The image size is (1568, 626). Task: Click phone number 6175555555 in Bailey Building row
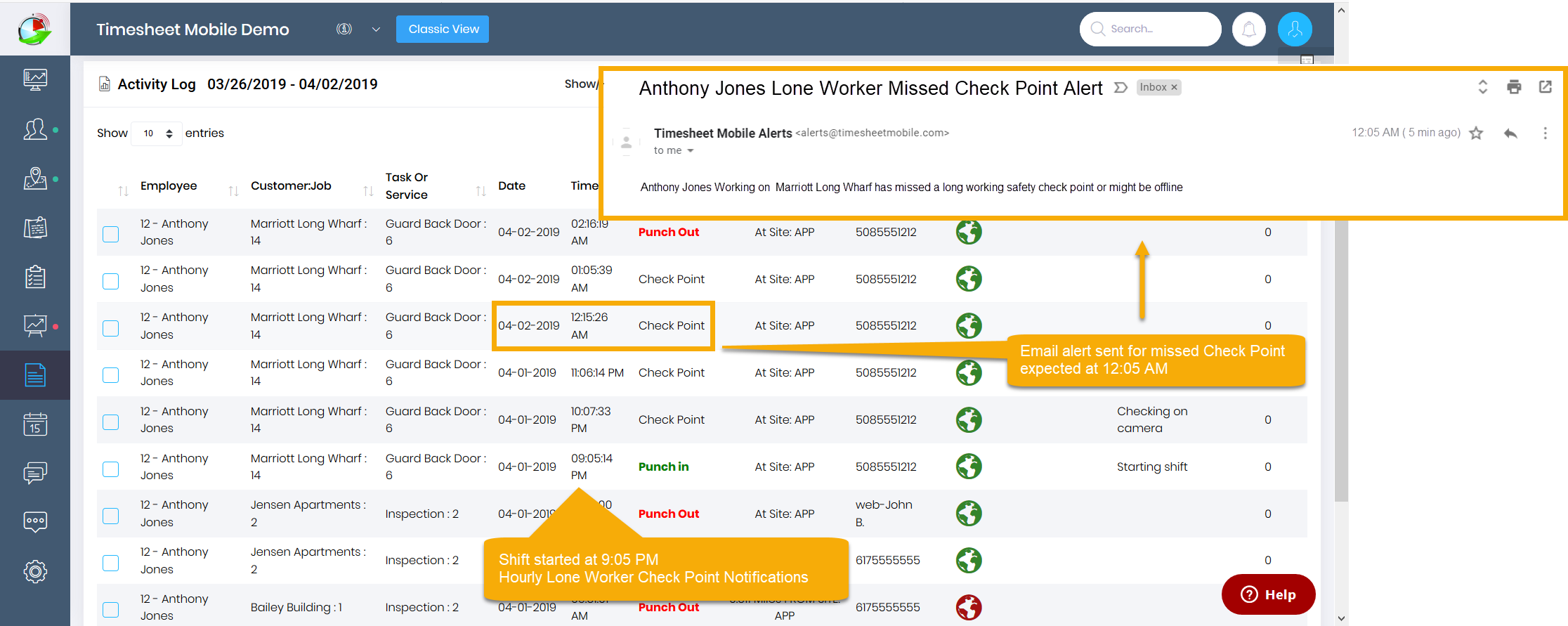click(x=887, y=608)
